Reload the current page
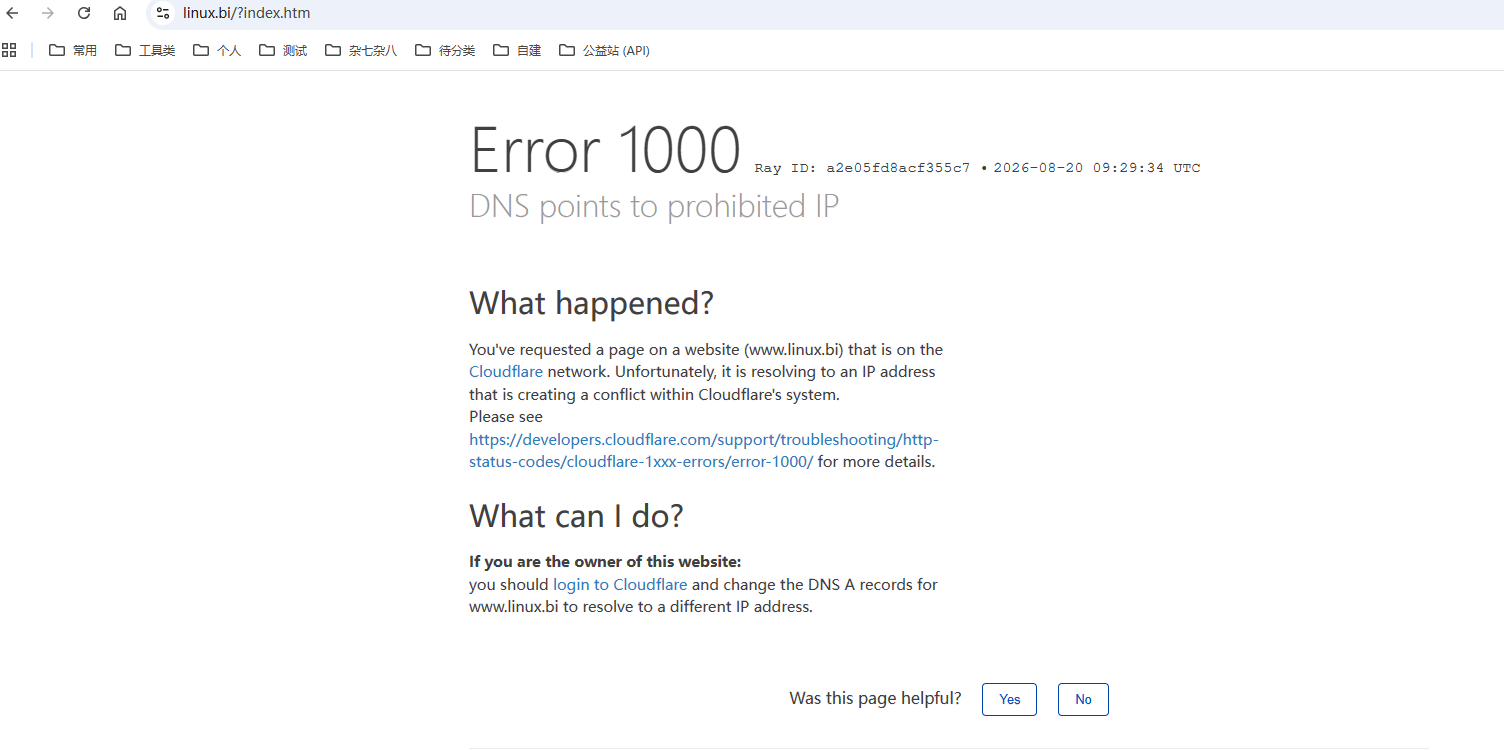Viewport: 1504px width, 750px height. (x=84, y=13)
